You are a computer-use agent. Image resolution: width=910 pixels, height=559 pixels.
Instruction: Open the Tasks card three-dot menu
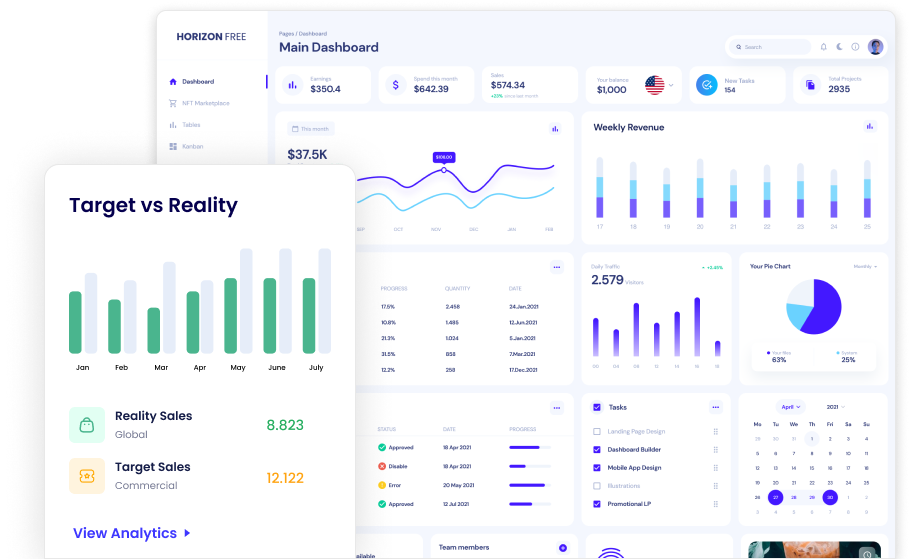point(716,407)
